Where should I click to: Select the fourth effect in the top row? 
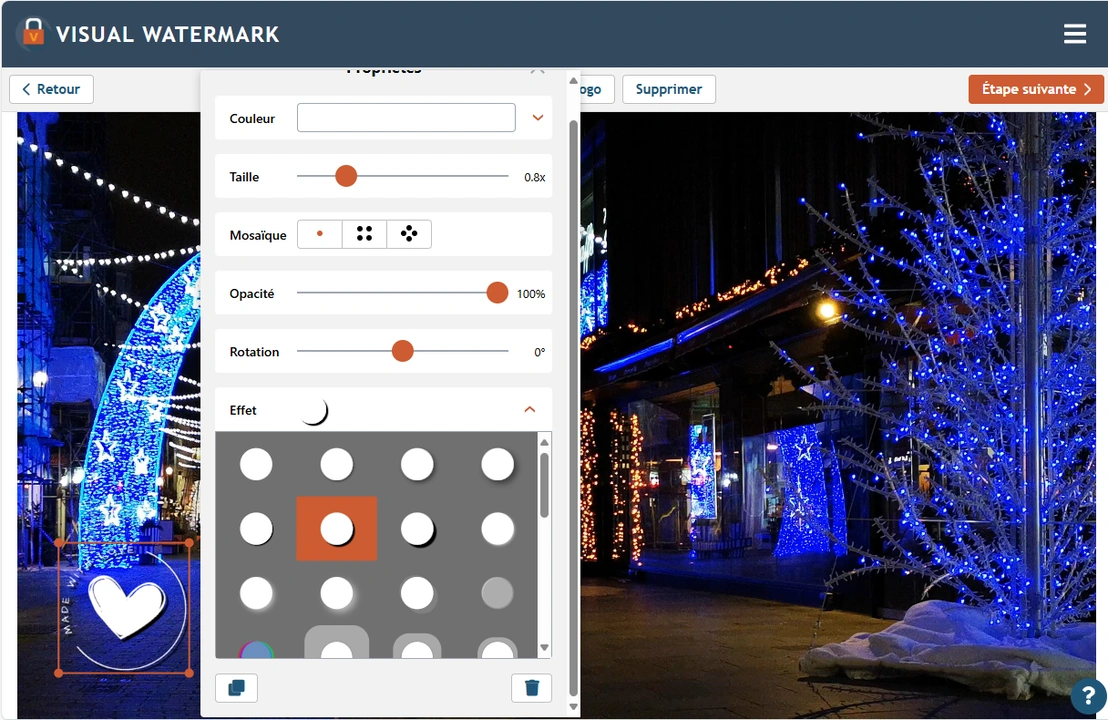(x=497, y=465)
